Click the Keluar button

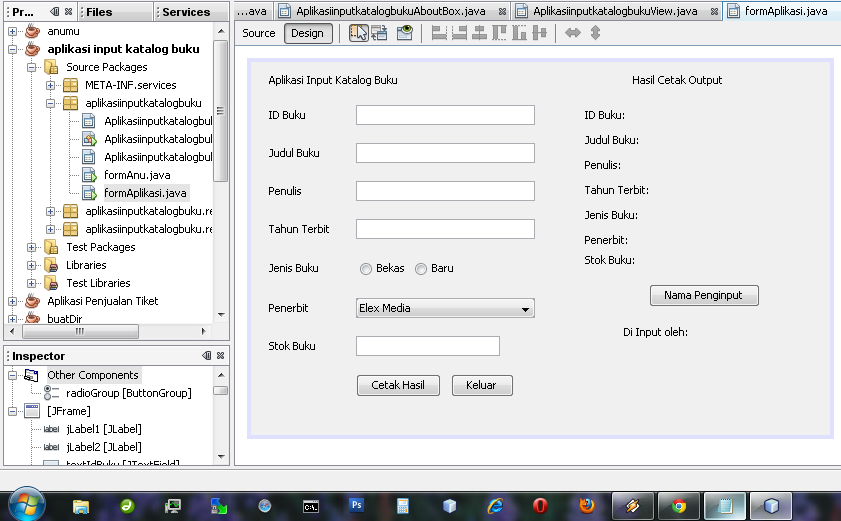point(482,385)
